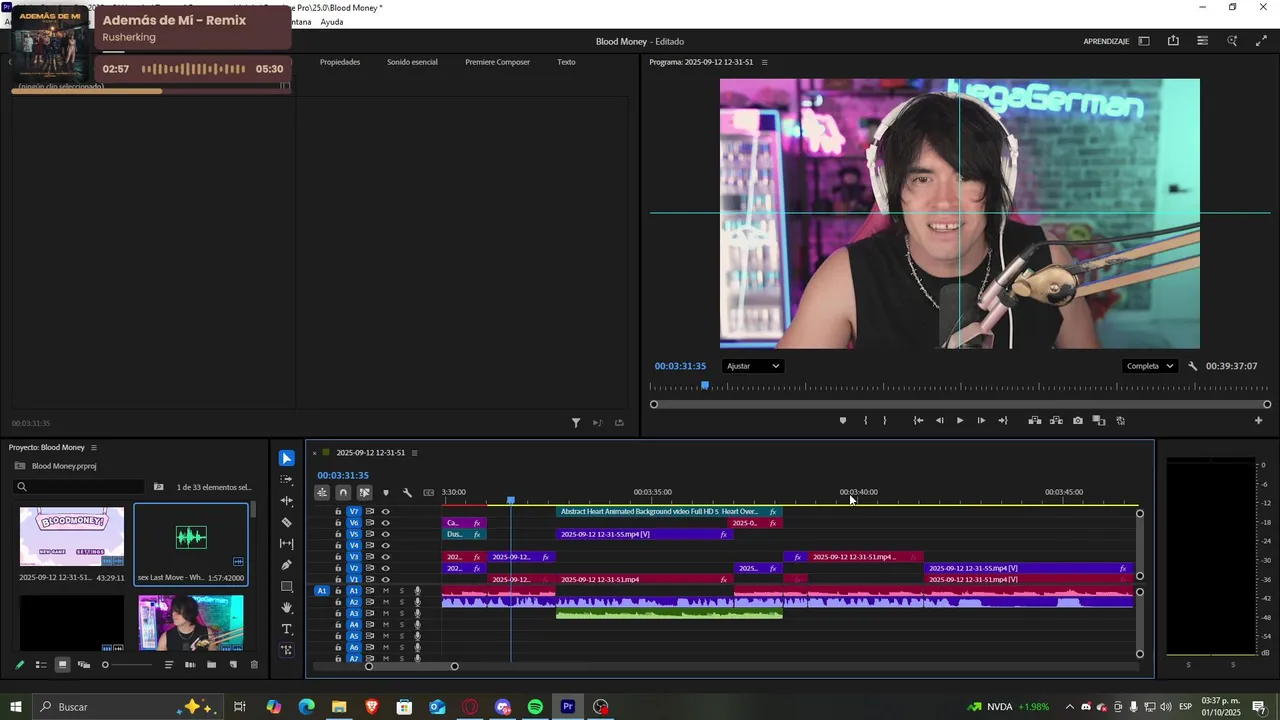Viewport: 1280px width, 720px height.
Task: Select the Rectangle tool
Action: (287, 586)
